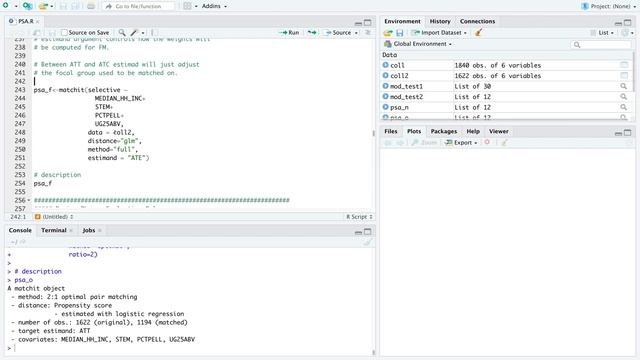Open the Packages tab
This screenshot has width=640, height=360.
click(444, 131)
